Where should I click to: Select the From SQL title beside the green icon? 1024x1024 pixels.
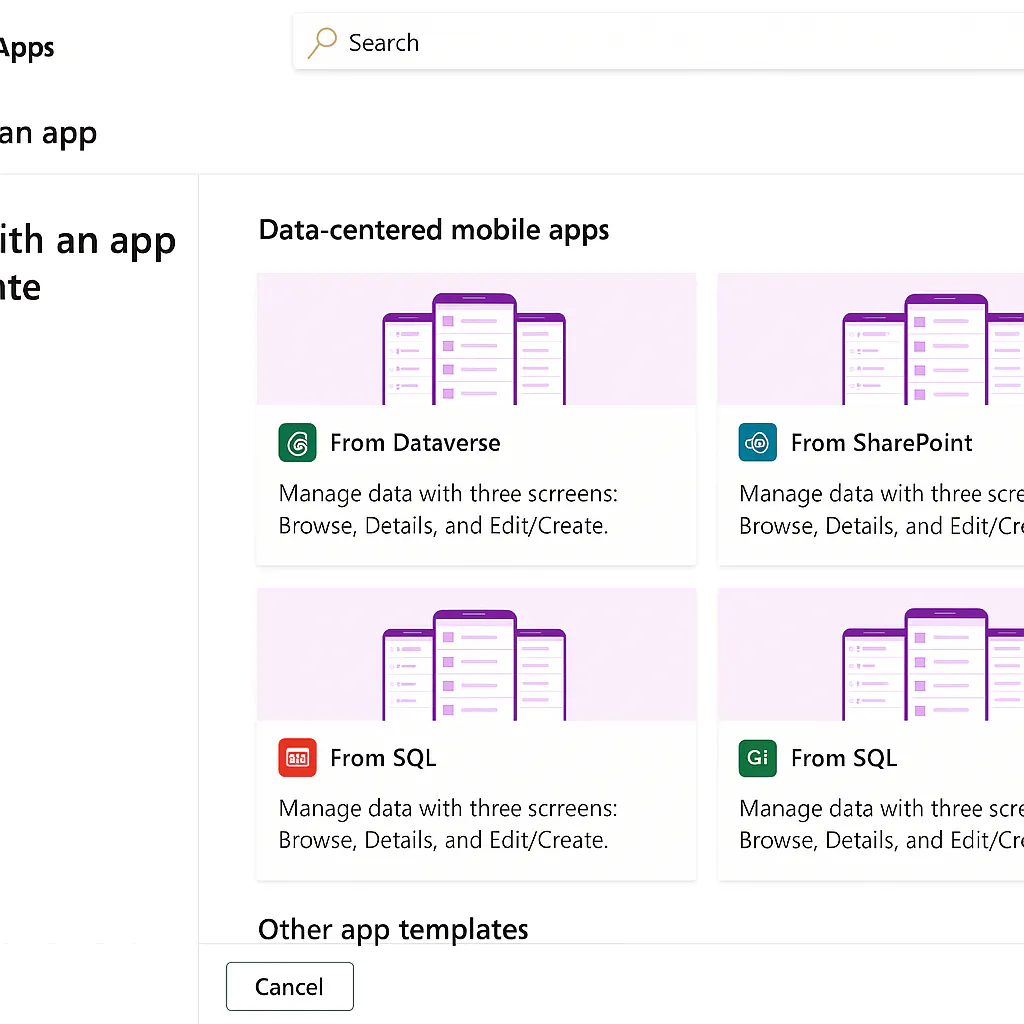pyautogui.click(x=843, y=758)
